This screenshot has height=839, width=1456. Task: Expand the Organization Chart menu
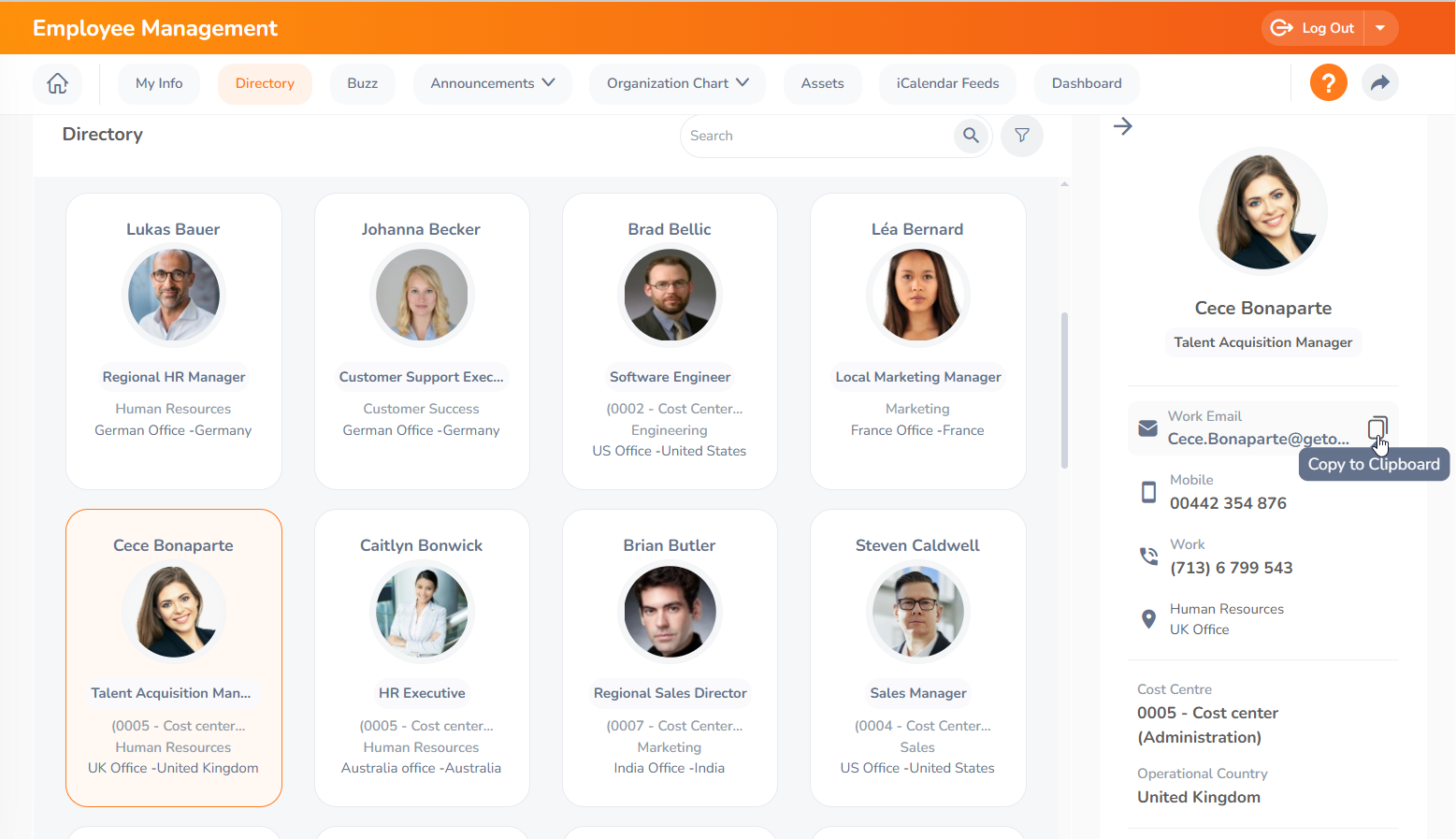click(678, 83)
